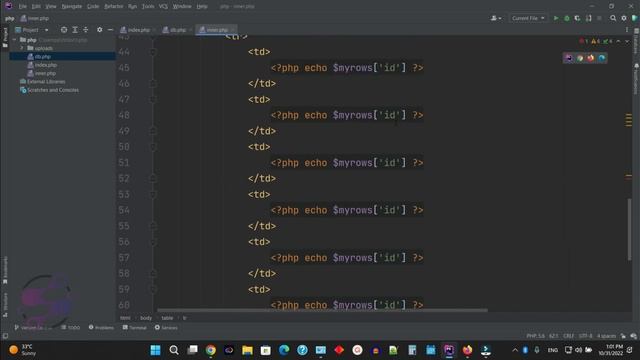Open File Explorer from the taskbar

click(247, 350)
